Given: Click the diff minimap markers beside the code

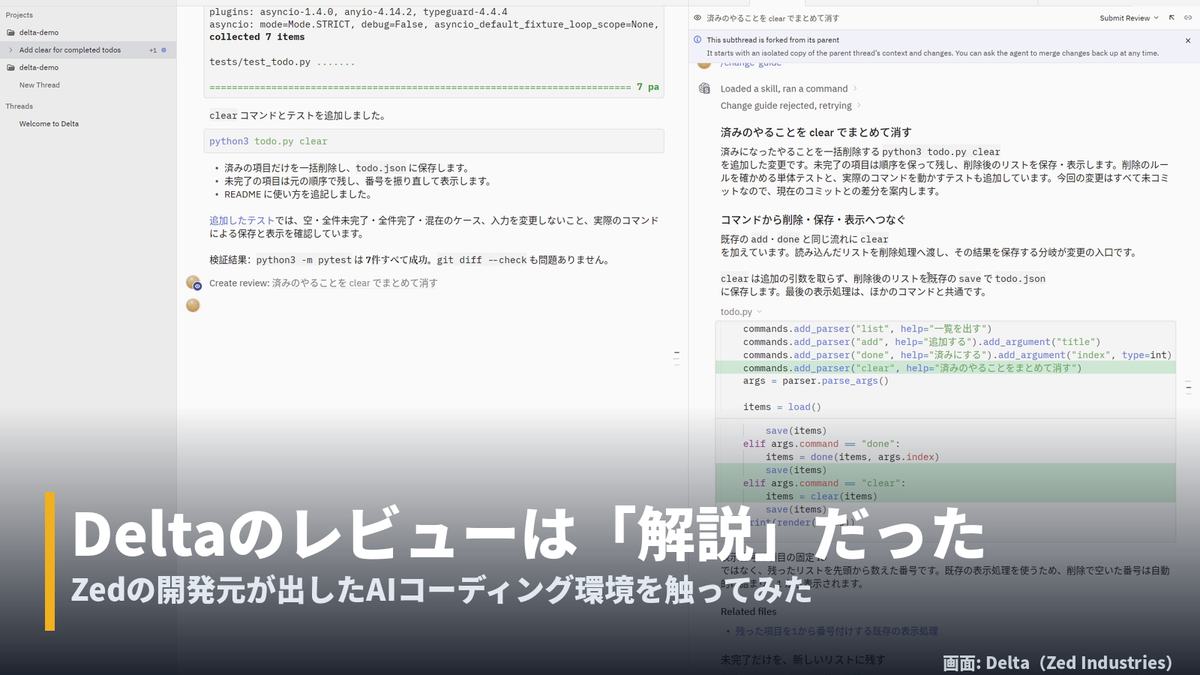Looking at the screenshot, I should [1187, 388].
